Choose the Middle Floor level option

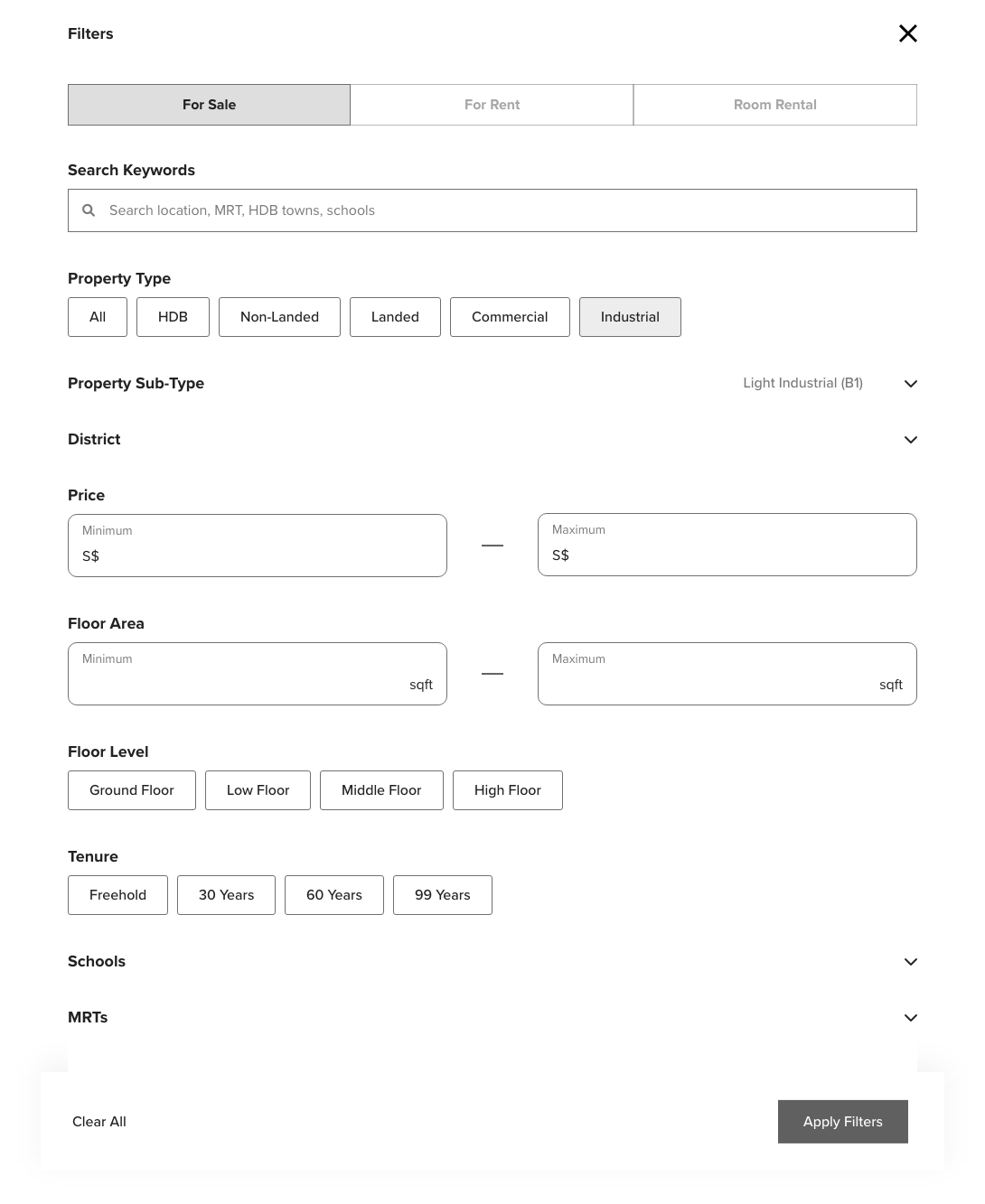[x=381, y=790]
